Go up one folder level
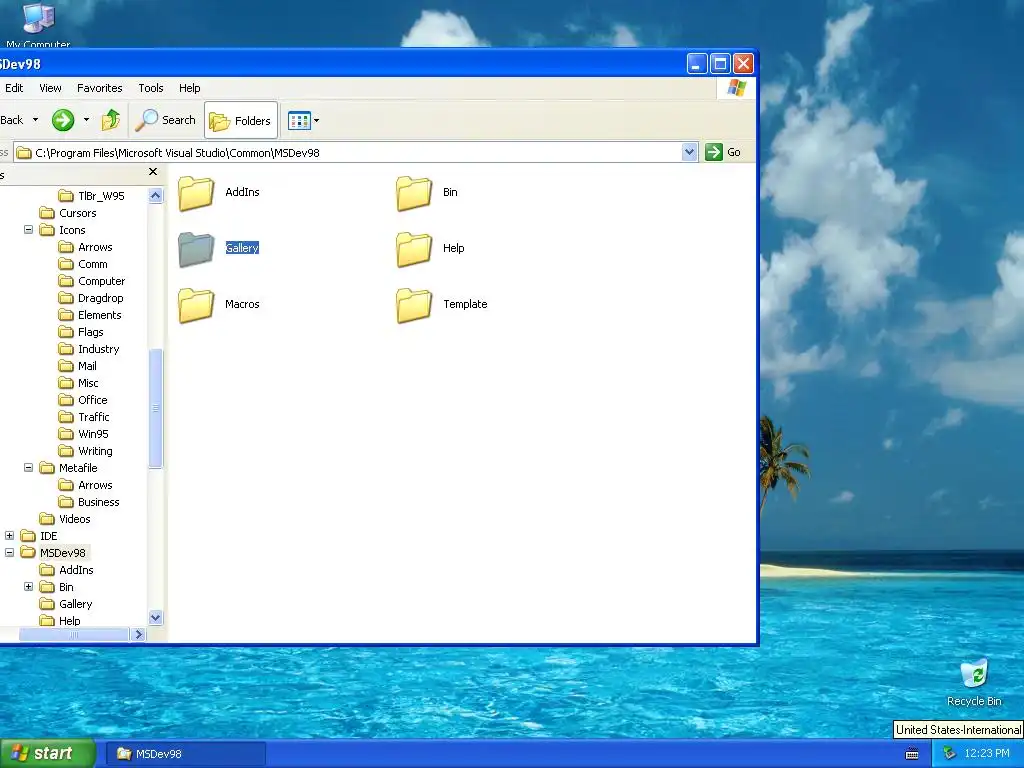 click(111, 120)
